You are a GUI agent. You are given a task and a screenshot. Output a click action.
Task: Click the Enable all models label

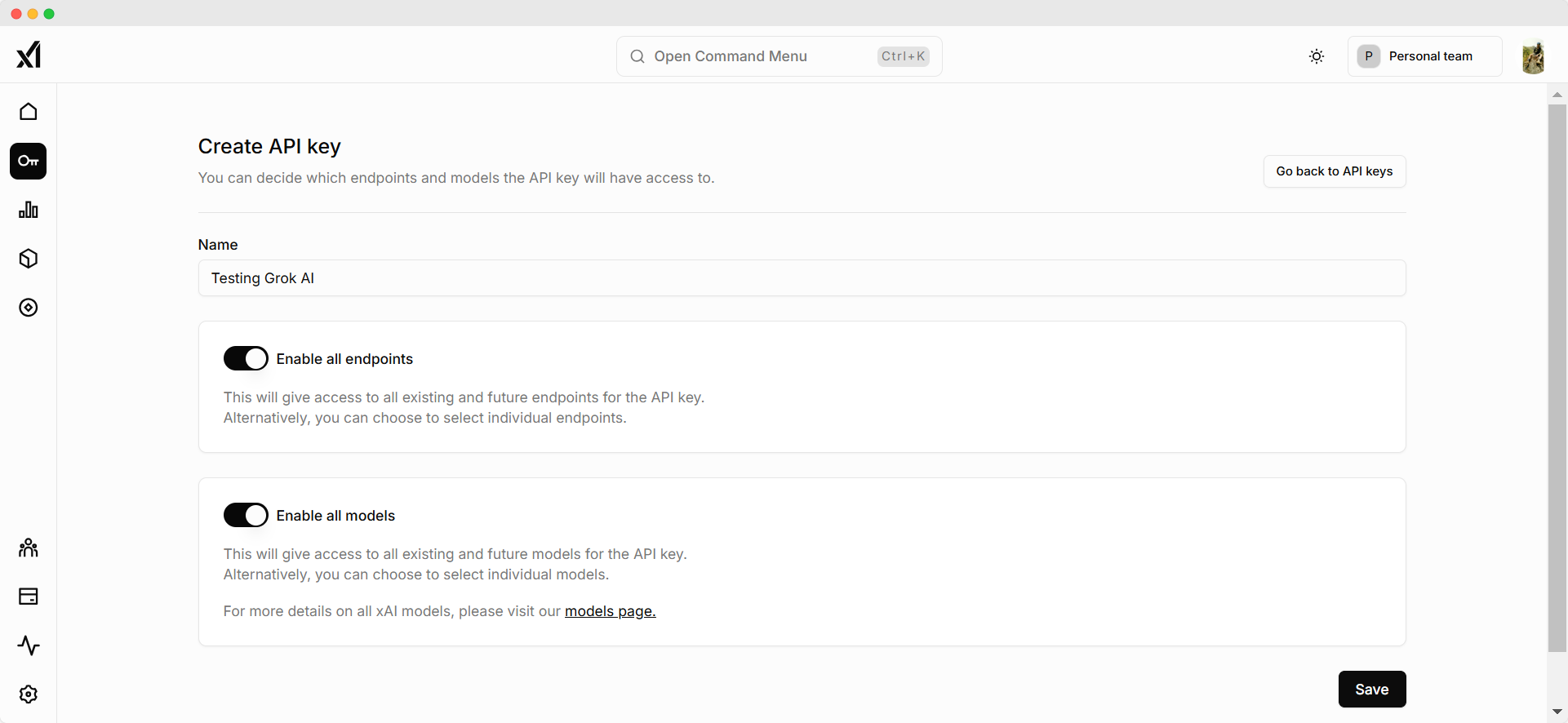[335, 516]
